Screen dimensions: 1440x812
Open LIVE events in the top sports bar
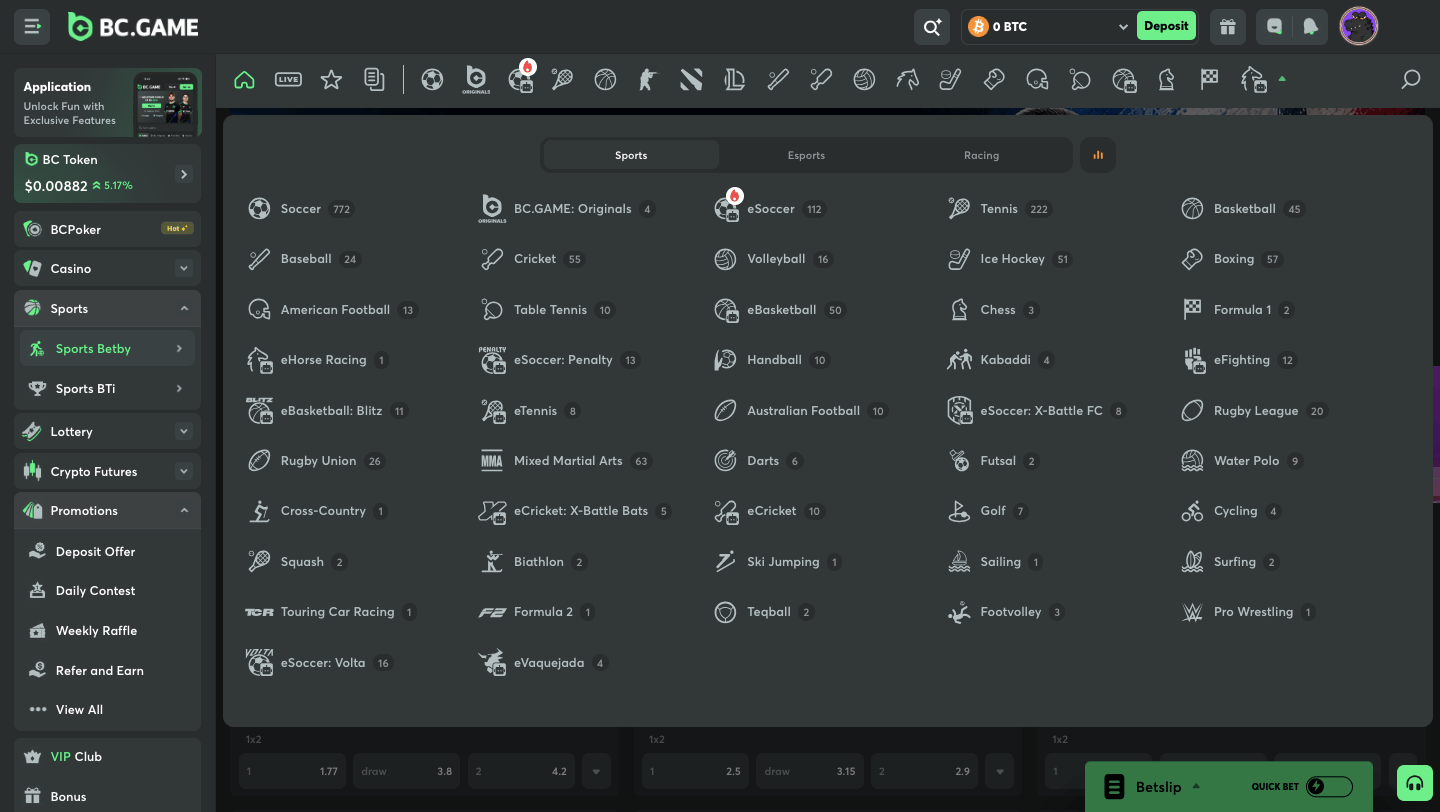tap(288, 79)
